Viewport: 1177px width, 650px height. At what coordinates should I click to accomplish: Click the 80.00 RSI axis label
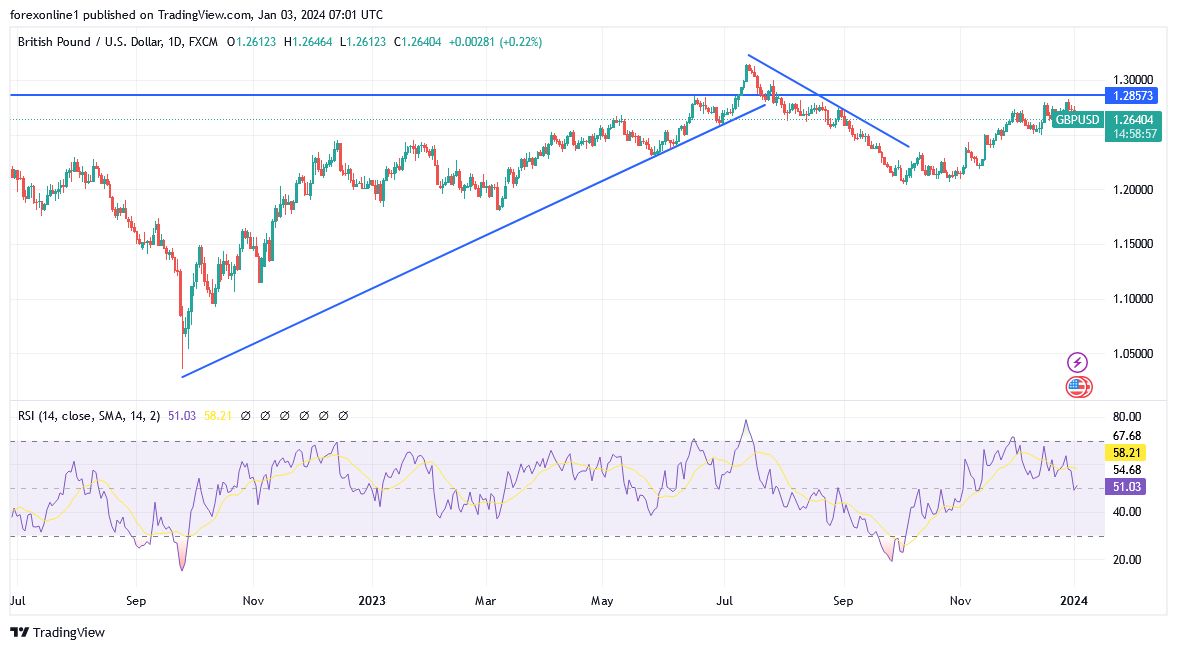point(1127,417)
